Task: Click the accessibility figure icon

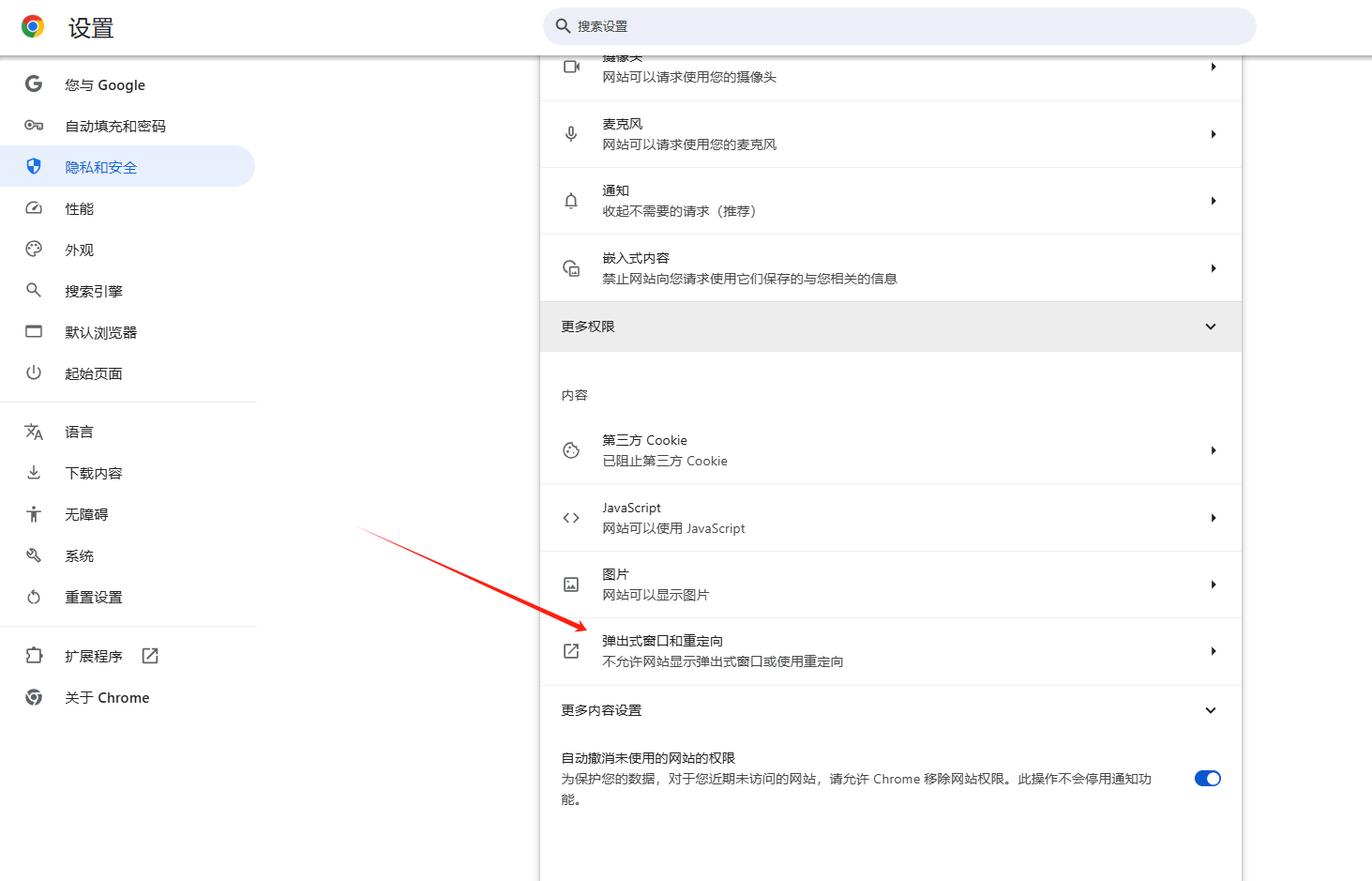Action: click(x=34, y=514)
